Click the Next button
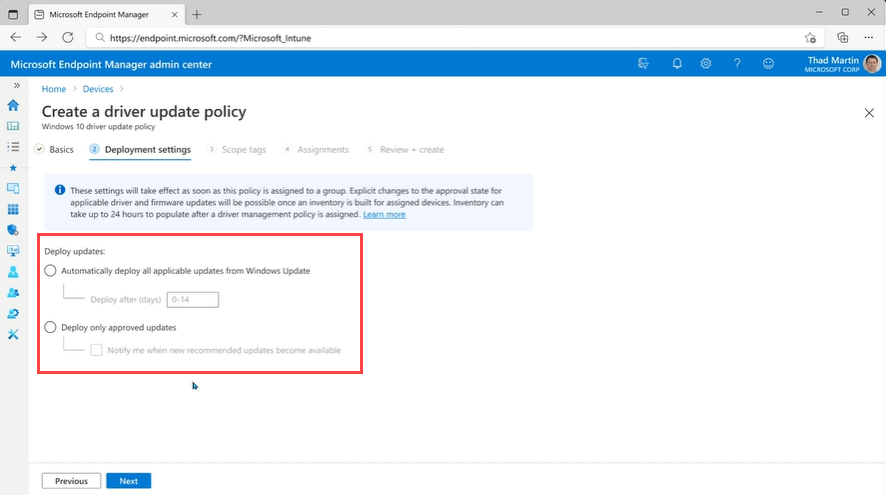 pos(129,481)
